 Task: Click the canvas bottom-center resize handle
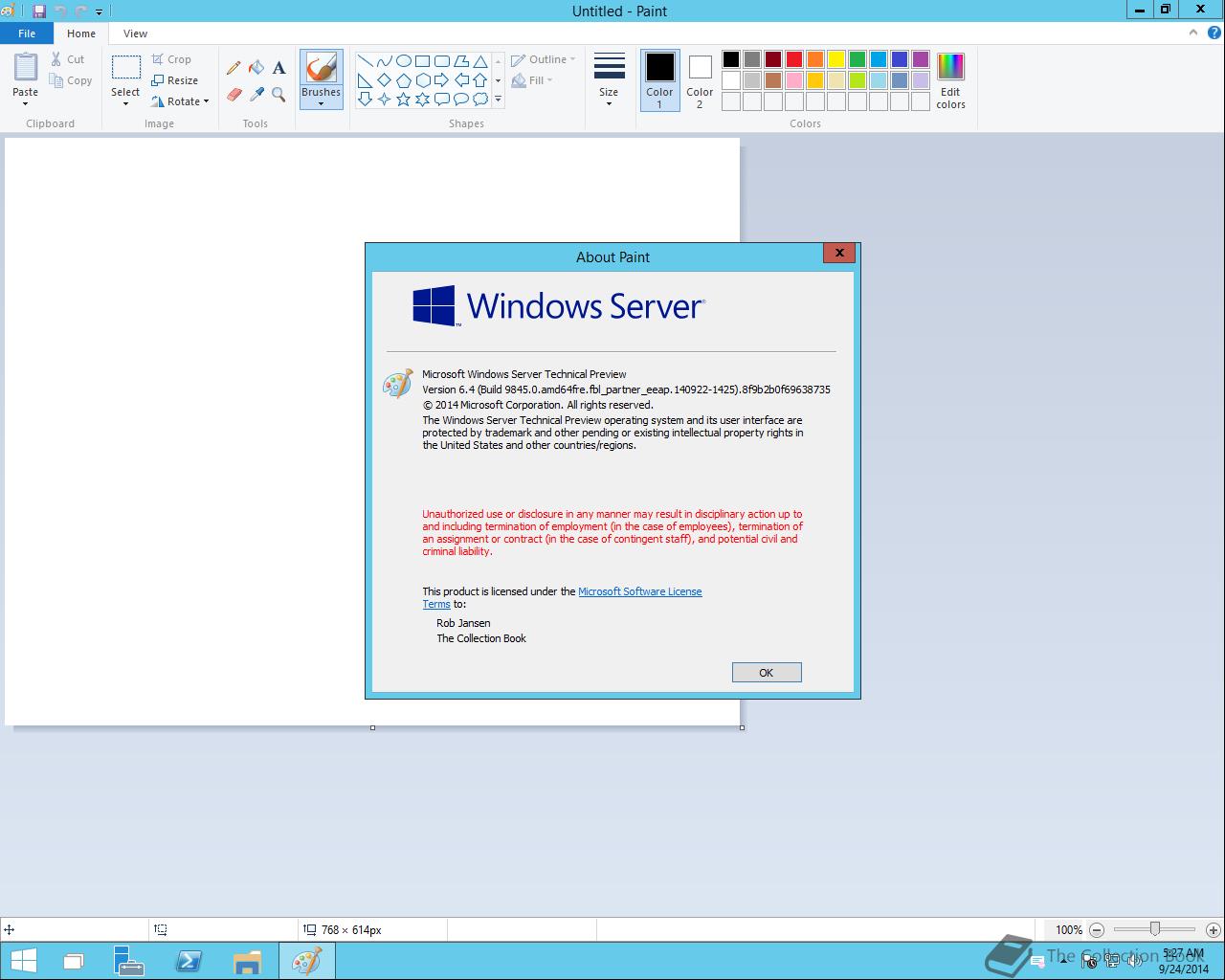372,727
